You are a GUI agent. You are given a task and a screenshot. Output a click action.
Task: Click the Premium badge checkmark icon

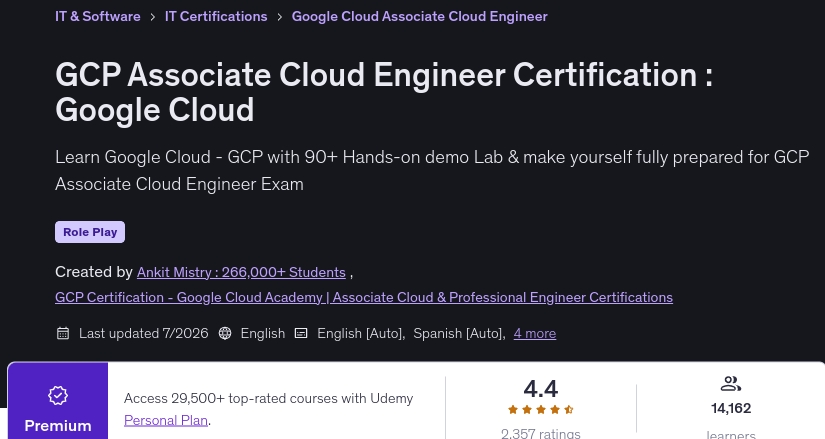pyautogui.click(x=58, y=395)
